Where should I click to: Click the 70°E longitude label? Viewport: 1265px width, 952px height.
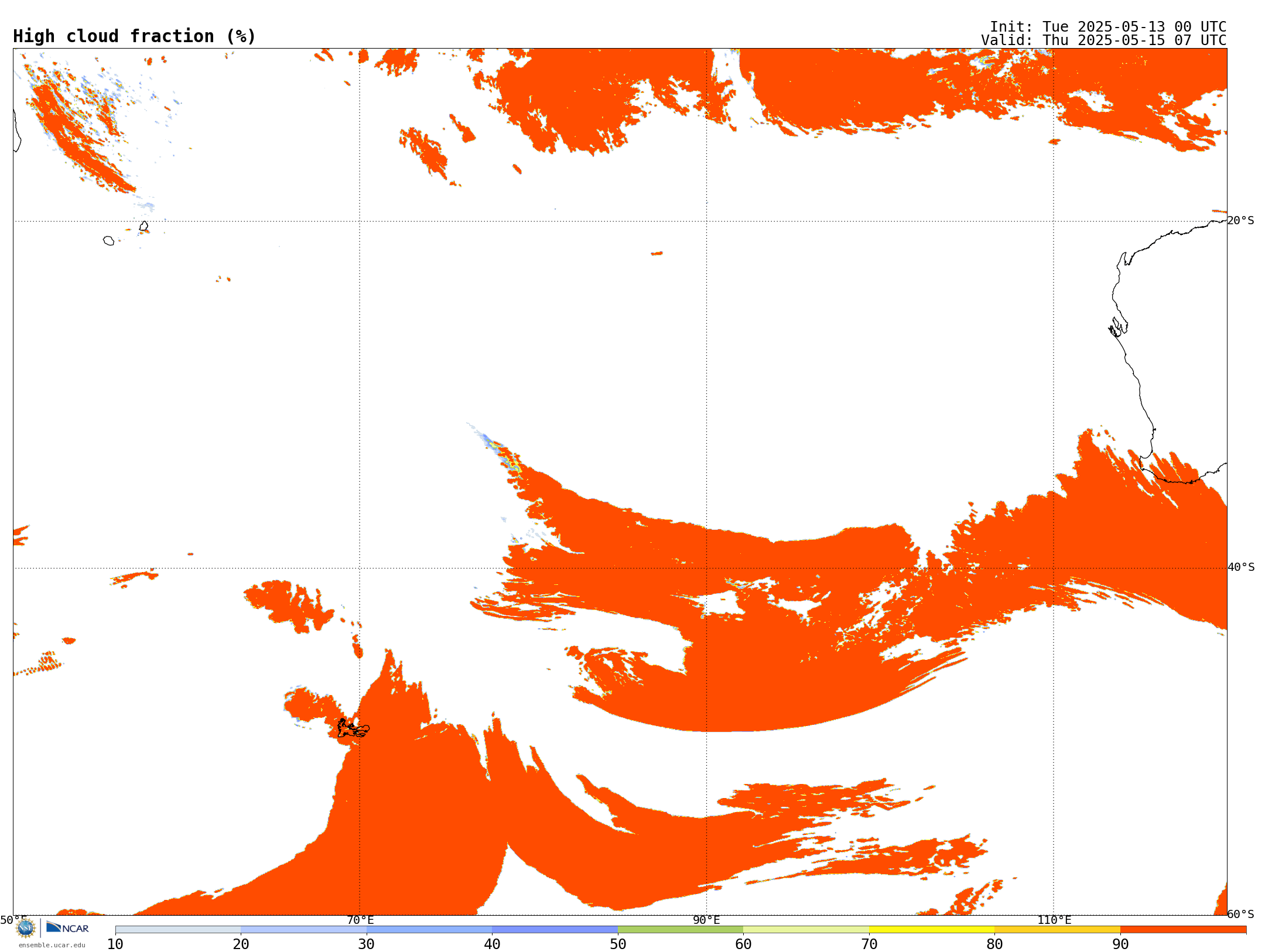click(360, 920)
